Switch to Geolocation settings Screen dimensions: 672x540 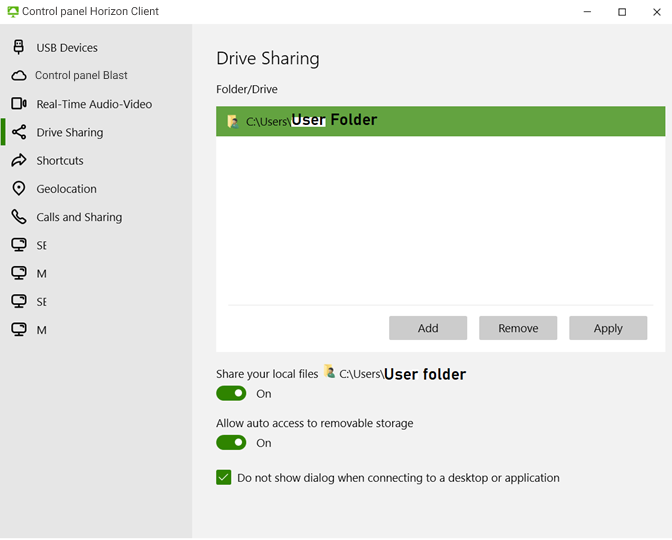66,189
